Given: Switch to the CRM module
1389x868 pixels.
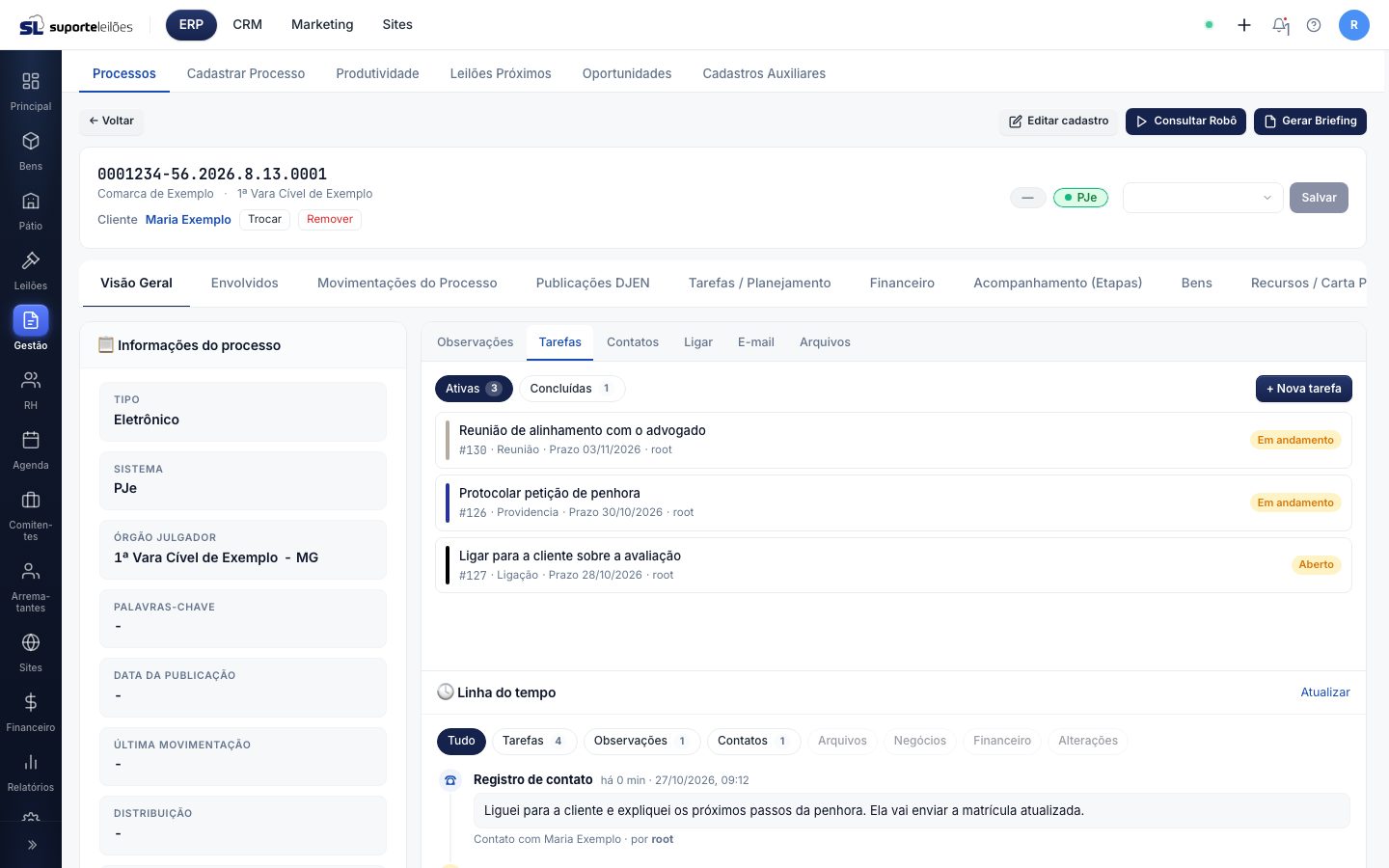Looking at the screenshot, I should 248,25.
